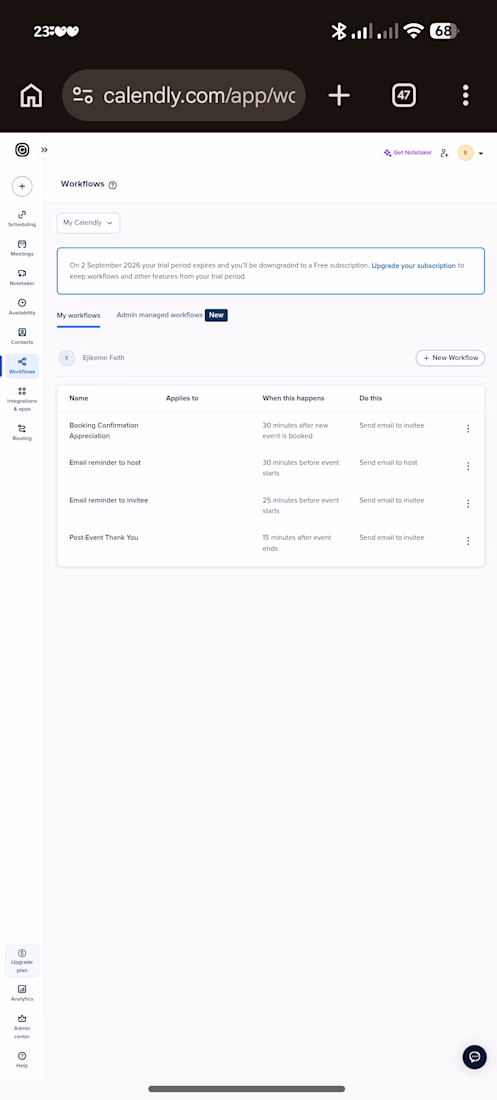Open options menu for Email reminder to host
This screenshot has height=1100, width=497.
pos(468,466)
